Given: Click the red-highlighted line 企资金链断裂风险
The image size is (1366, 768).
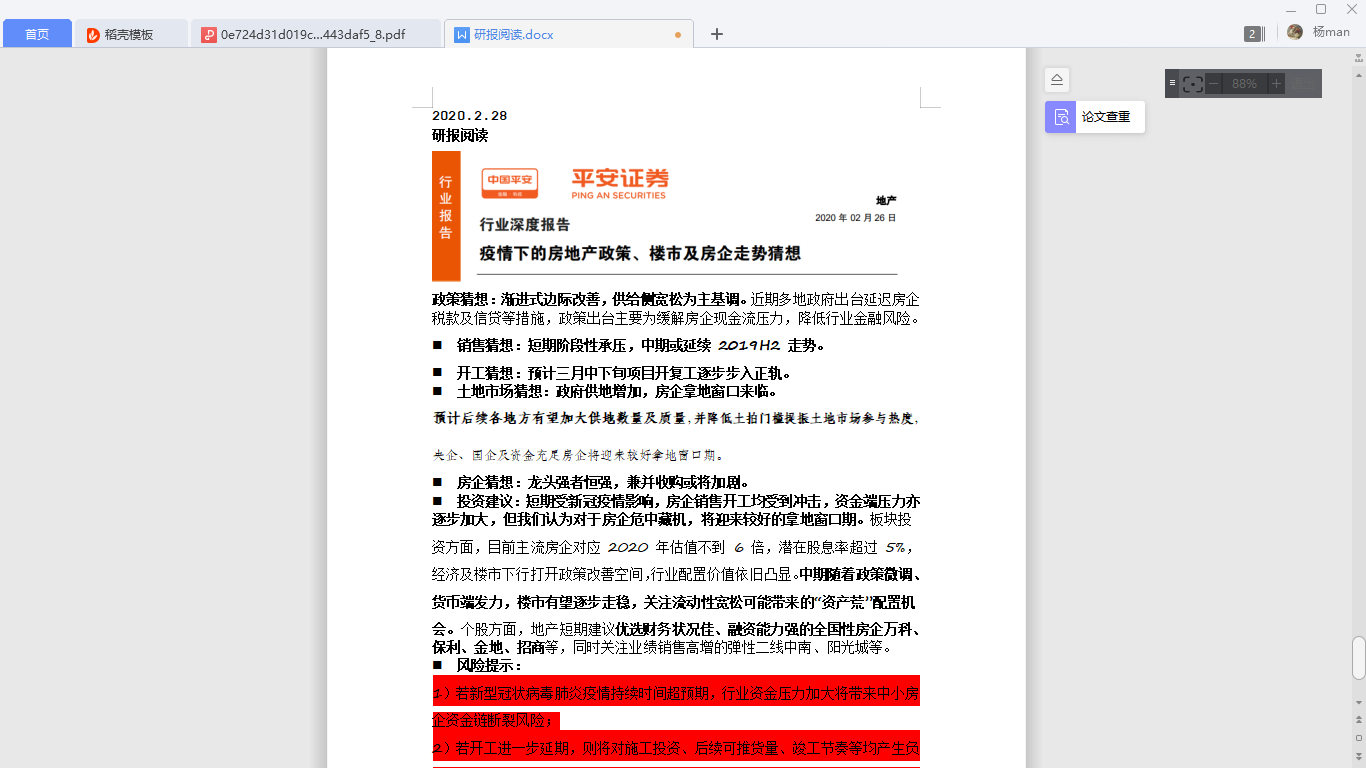Looking at the screenshot, I should tap(495, 720).
